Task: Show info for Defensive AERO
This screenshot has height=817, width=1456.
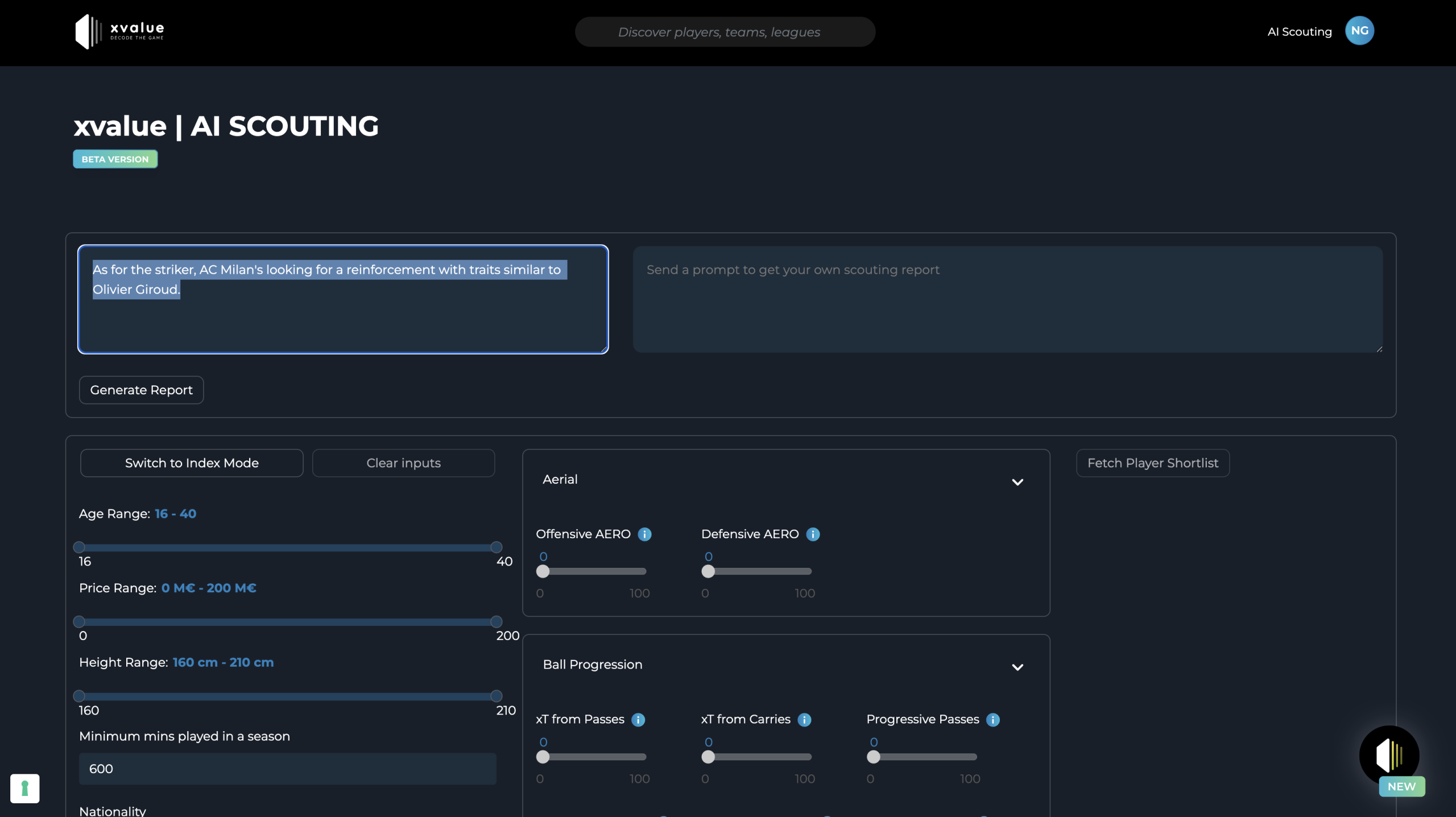Action: click(x=813, y=534)
